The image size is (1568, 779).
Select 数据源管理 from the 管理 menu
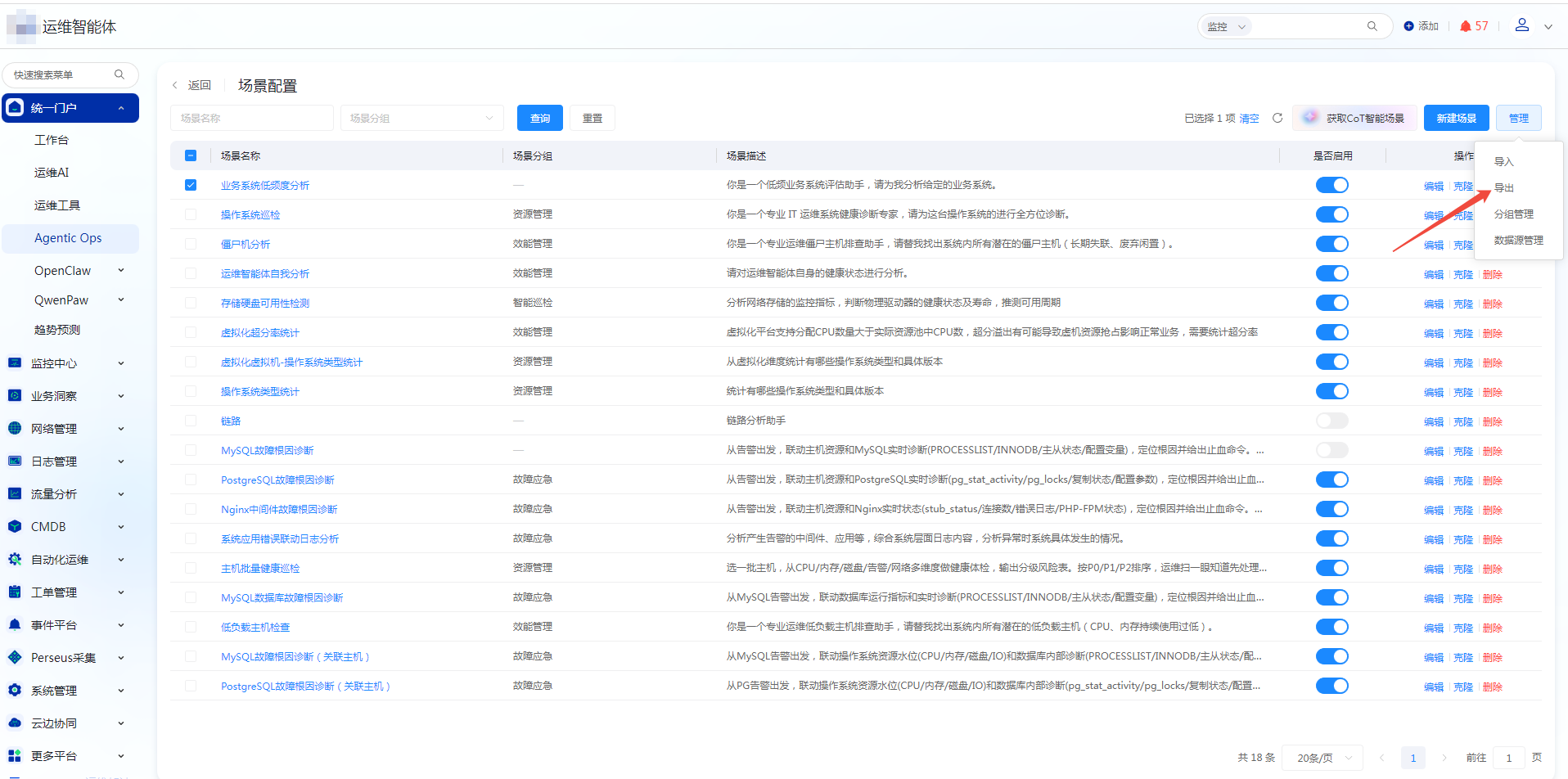1519,241
